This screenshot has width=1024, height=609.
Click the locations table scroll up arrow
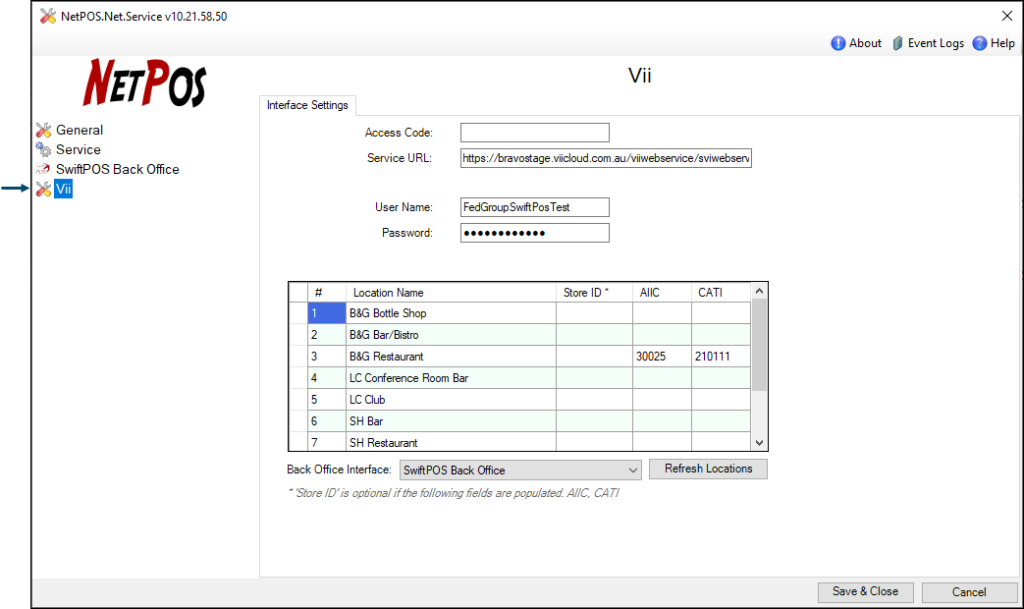[x=759, y=291]
